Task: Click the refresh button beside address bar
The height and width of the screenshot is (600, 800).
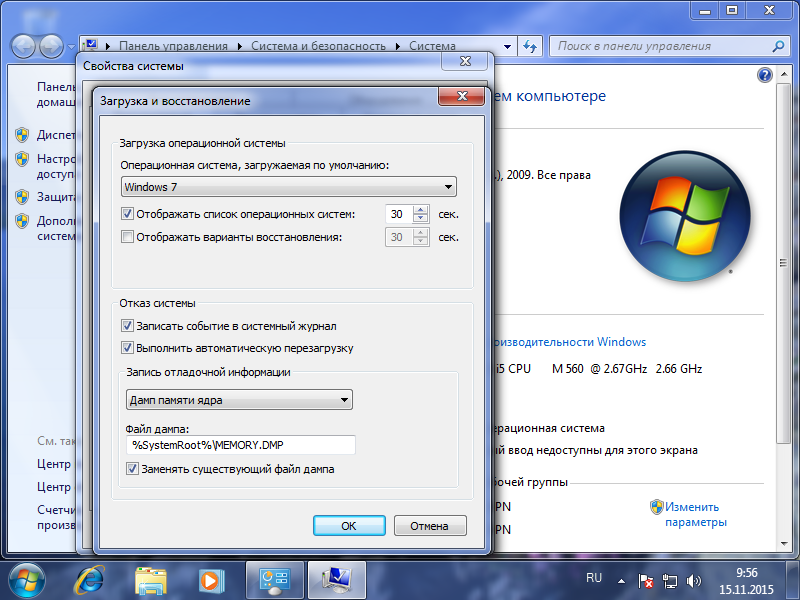Action: click(x=531, y=46)
